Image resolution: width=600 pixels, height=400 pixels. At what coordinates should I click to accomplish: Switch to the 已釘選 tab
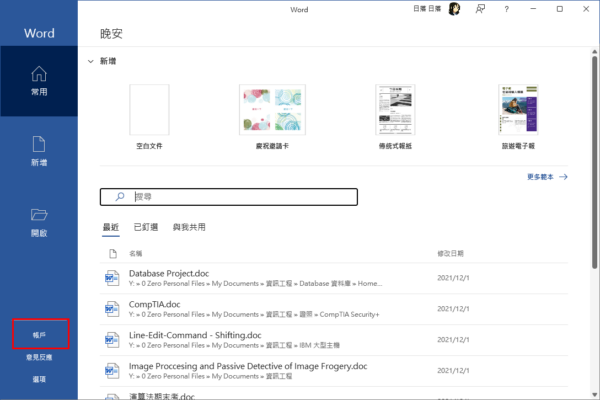click(x=146, y=227)
